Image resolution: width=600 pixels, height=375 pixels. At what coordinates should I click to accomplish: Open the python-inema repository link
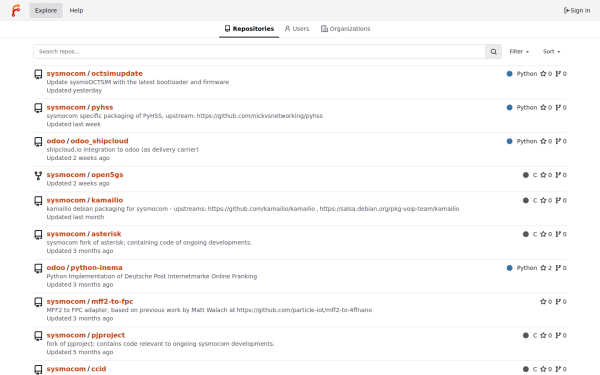tap(96, 267)
